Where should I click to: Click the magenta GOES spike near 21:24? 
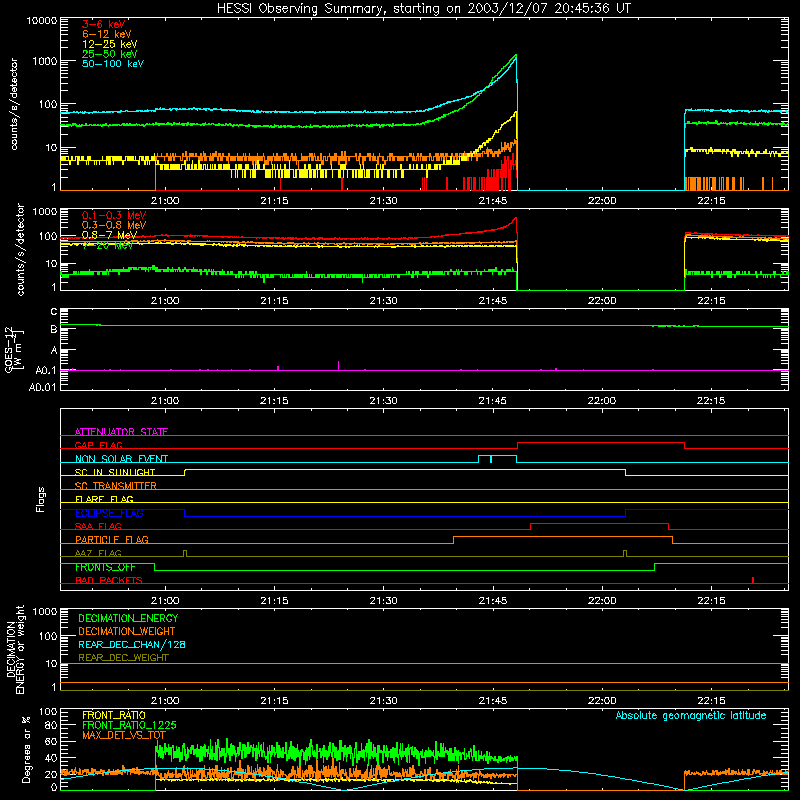point(339,365)
